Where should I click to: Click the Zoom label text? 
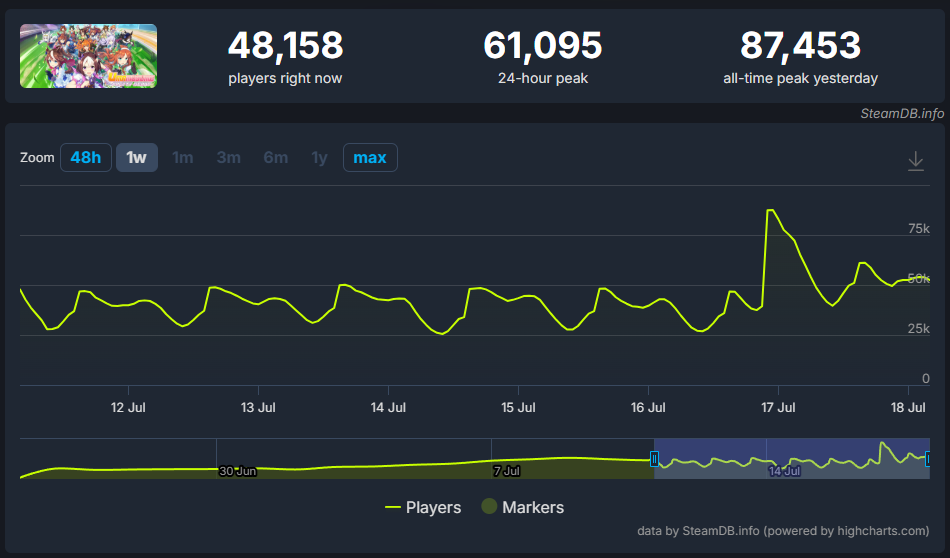(x=37, y=158)
